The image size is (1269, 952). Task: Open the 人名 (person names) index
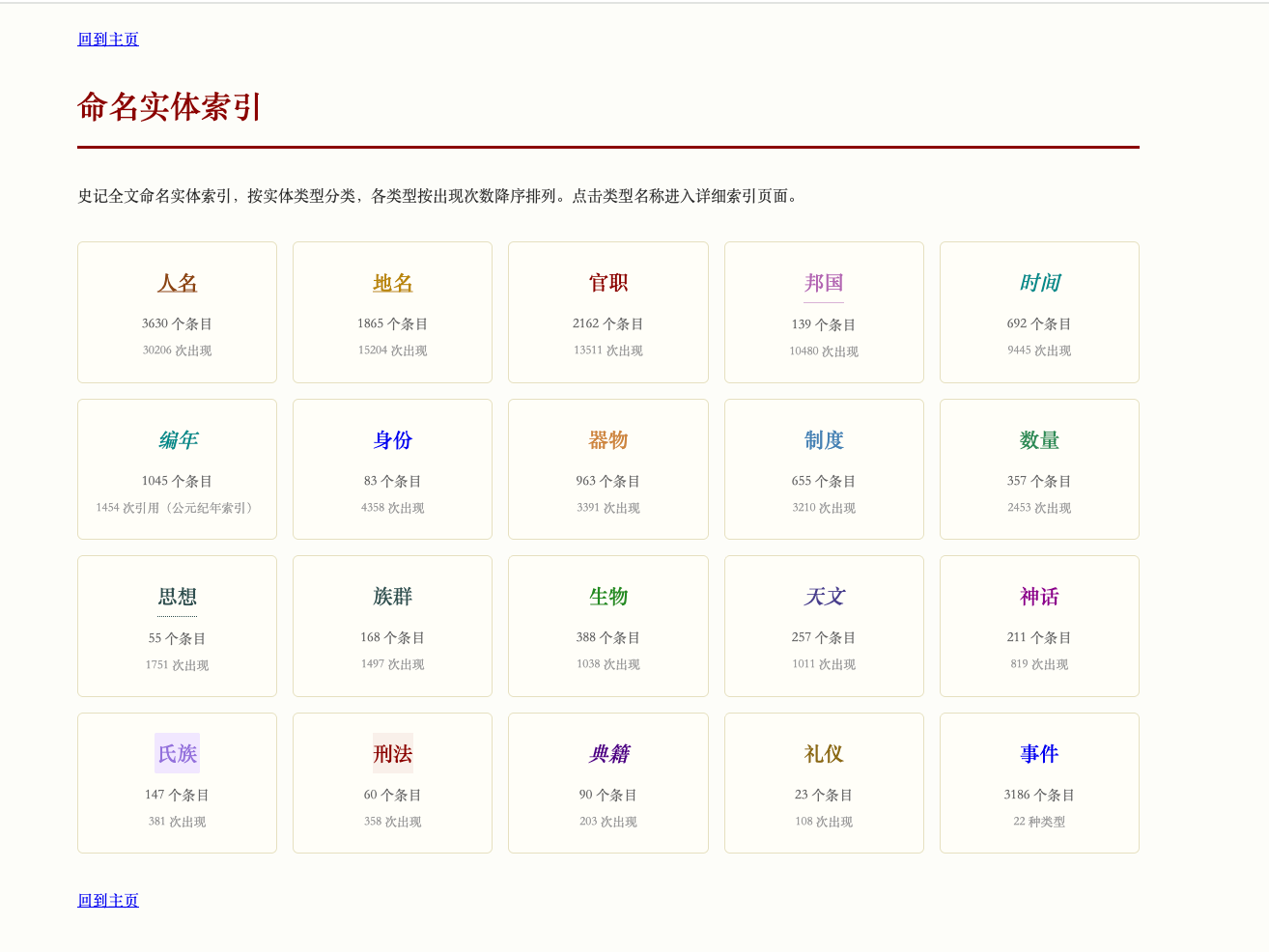(x=177, y=283)
